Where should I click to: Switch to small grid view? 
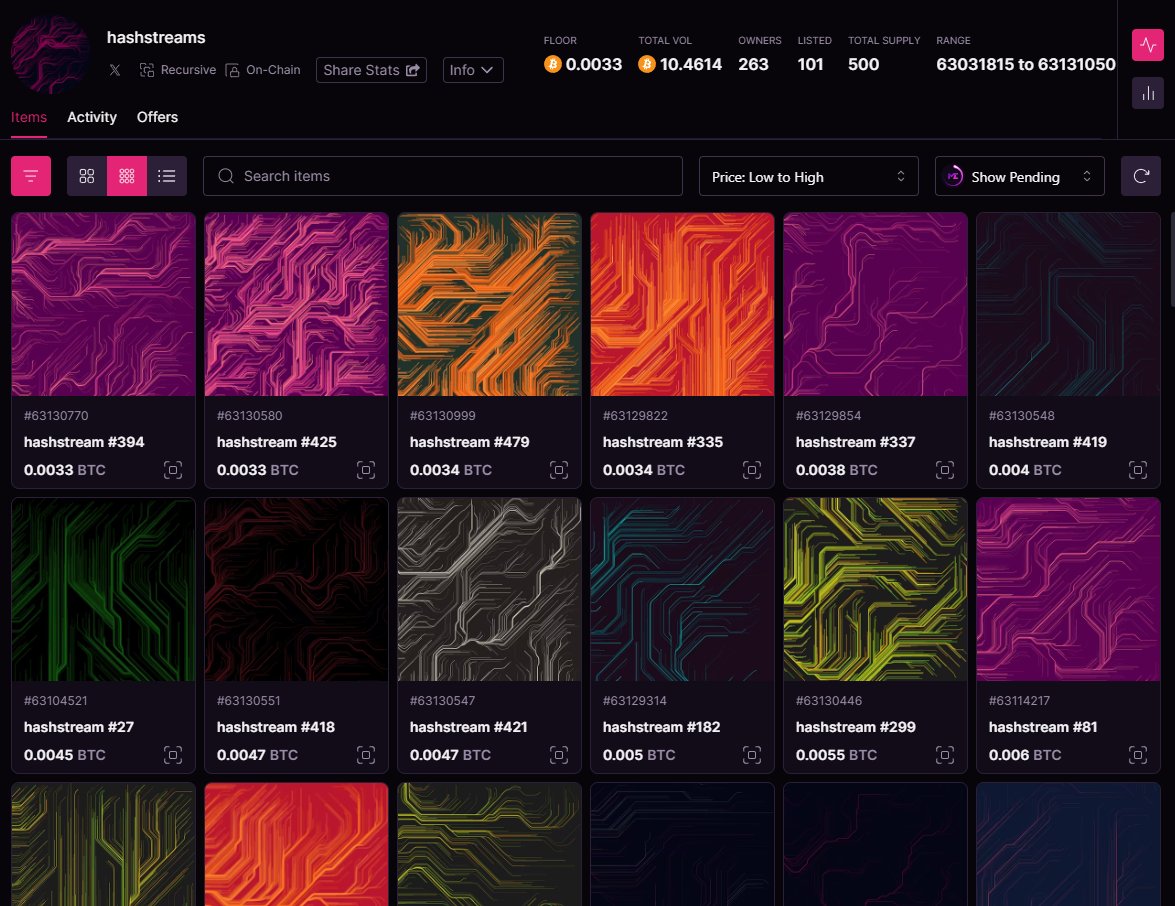[127, 176]
